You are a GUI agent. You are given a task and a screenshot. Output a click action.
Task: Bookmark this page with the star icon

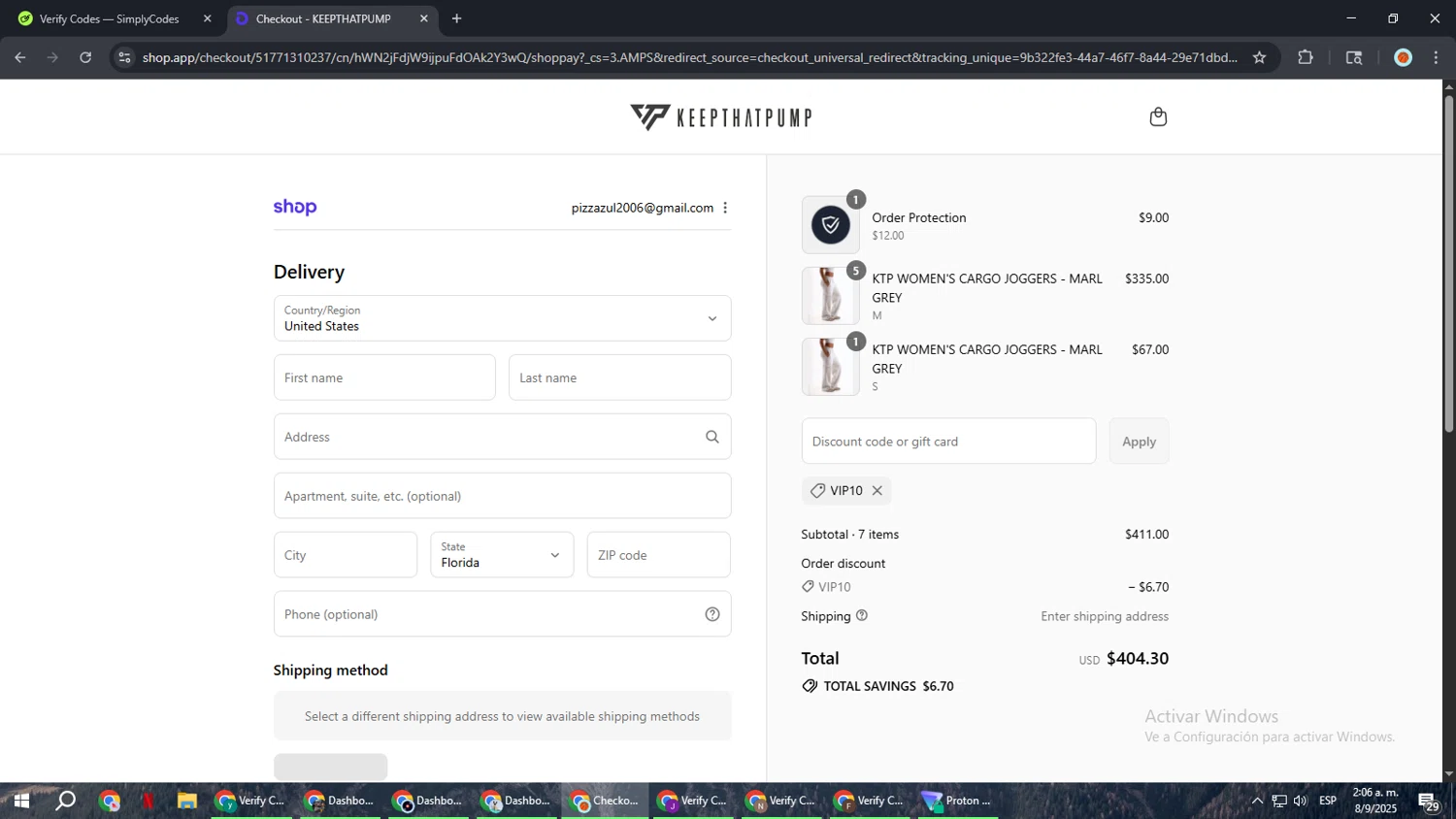tap(1259, 57)
